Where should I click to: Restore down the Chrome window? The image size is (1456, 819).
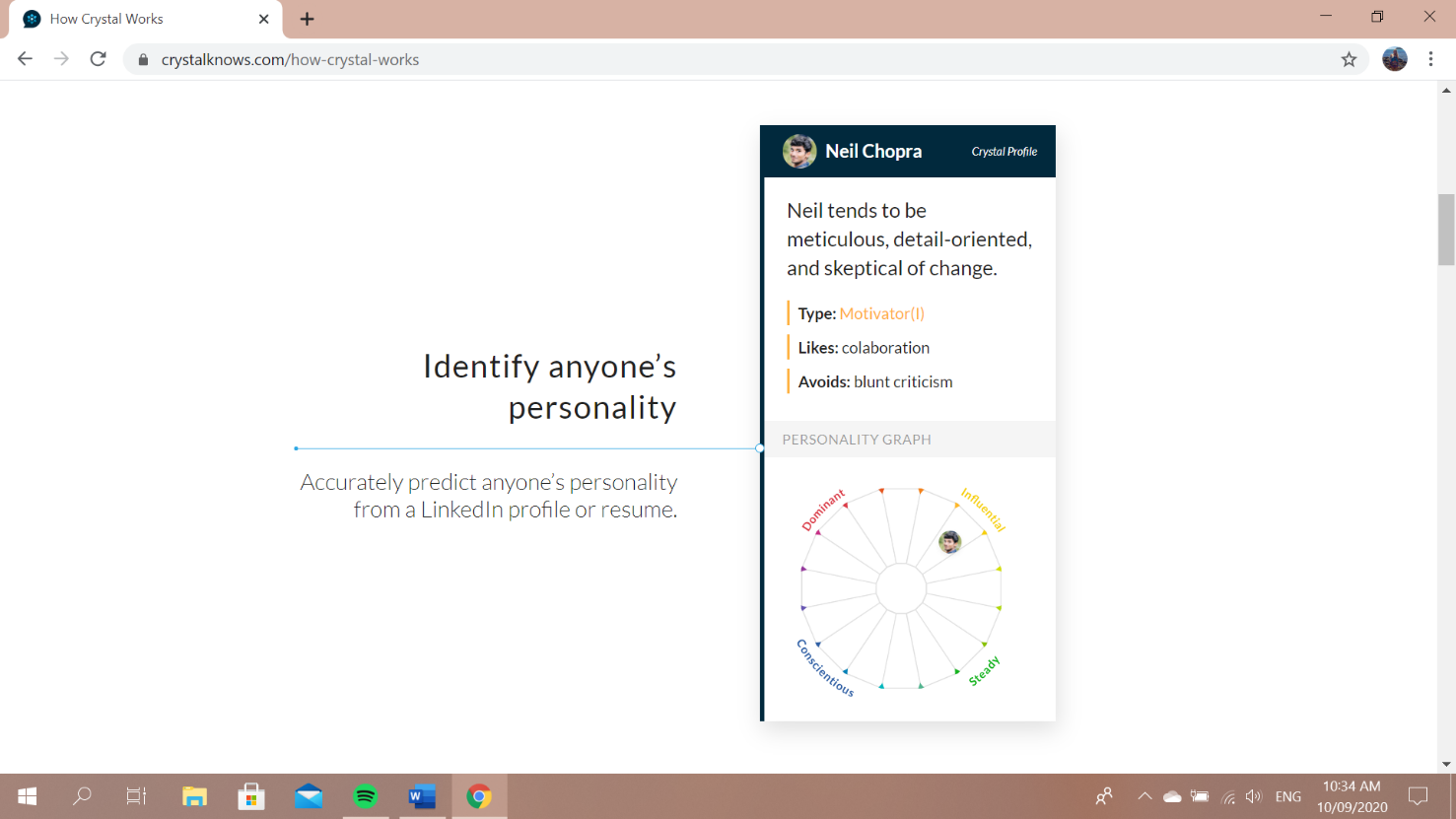(x=1377, y=17)
